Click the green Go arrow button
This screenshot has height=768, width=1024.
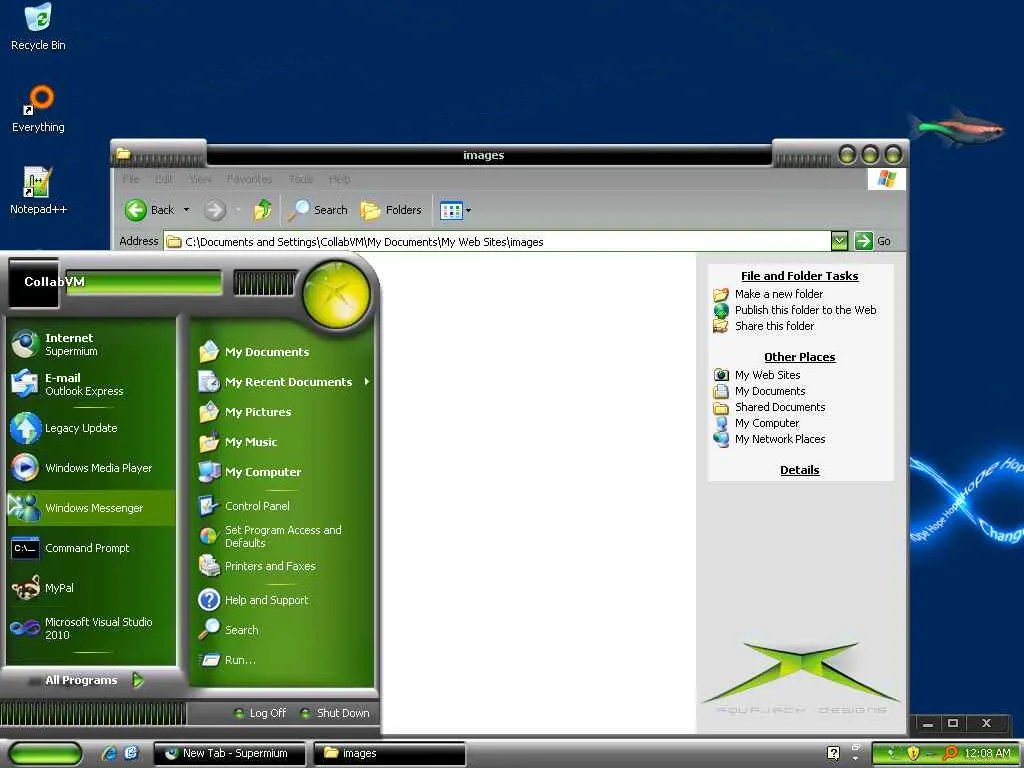point(863,241)
